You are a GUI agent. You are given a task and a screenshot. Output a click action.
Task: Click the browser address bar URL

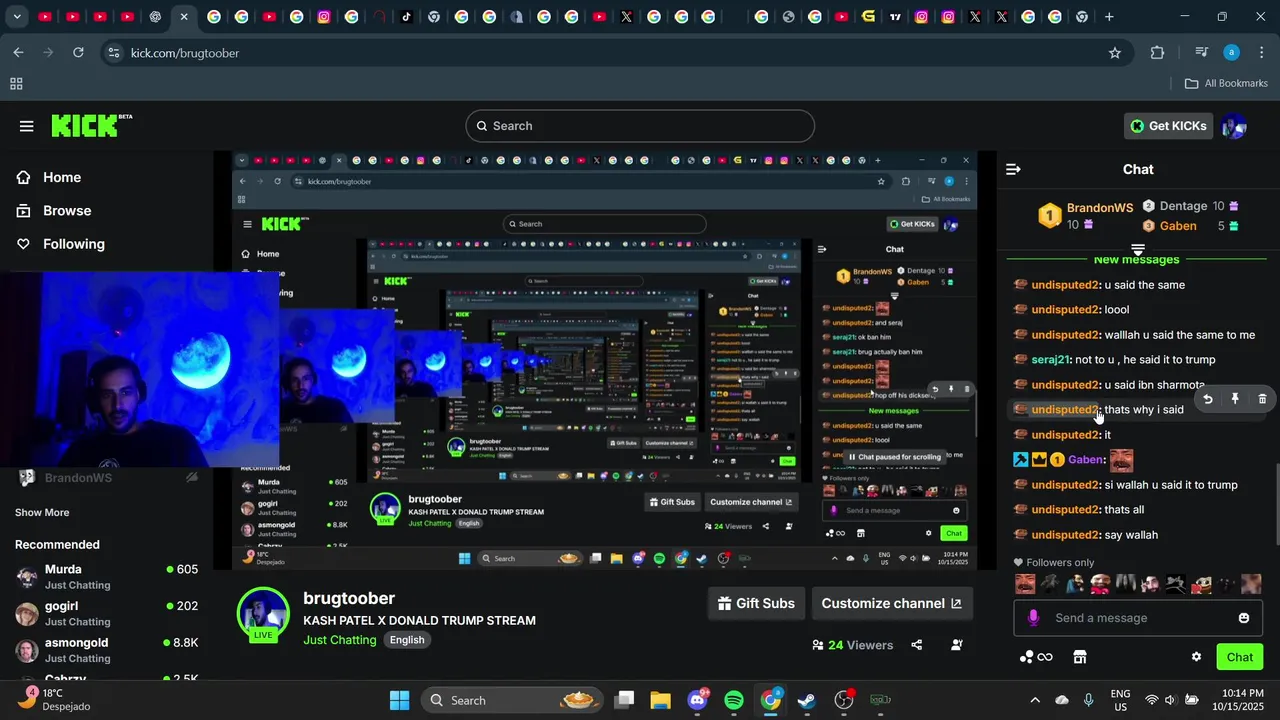coord(185,53)
